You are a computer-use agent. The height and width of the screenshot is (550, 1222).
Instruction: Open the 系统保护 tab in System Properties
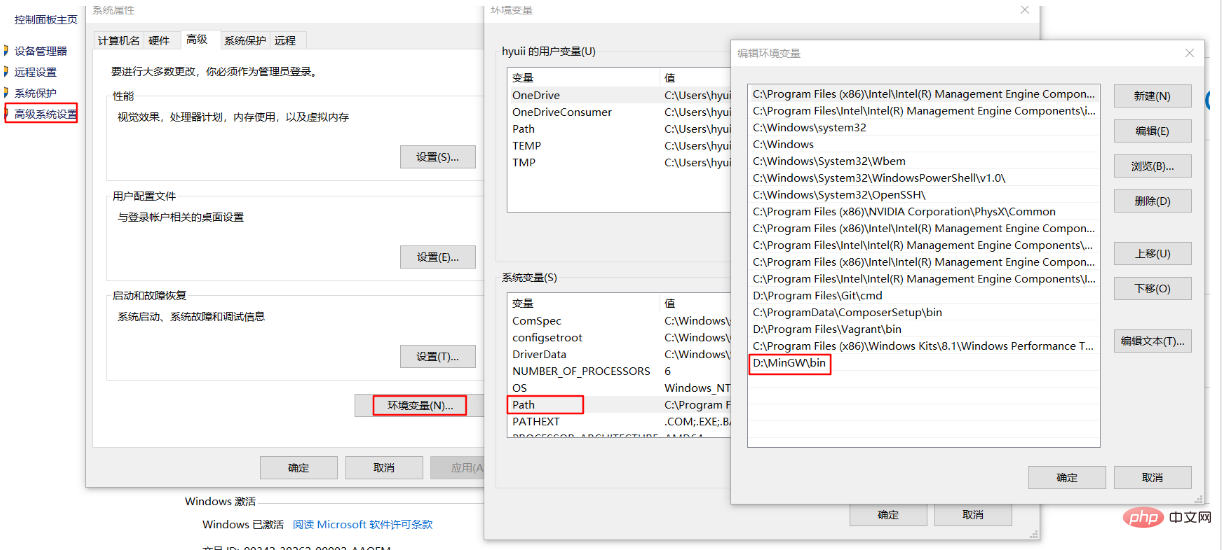(x=245, y=40)
